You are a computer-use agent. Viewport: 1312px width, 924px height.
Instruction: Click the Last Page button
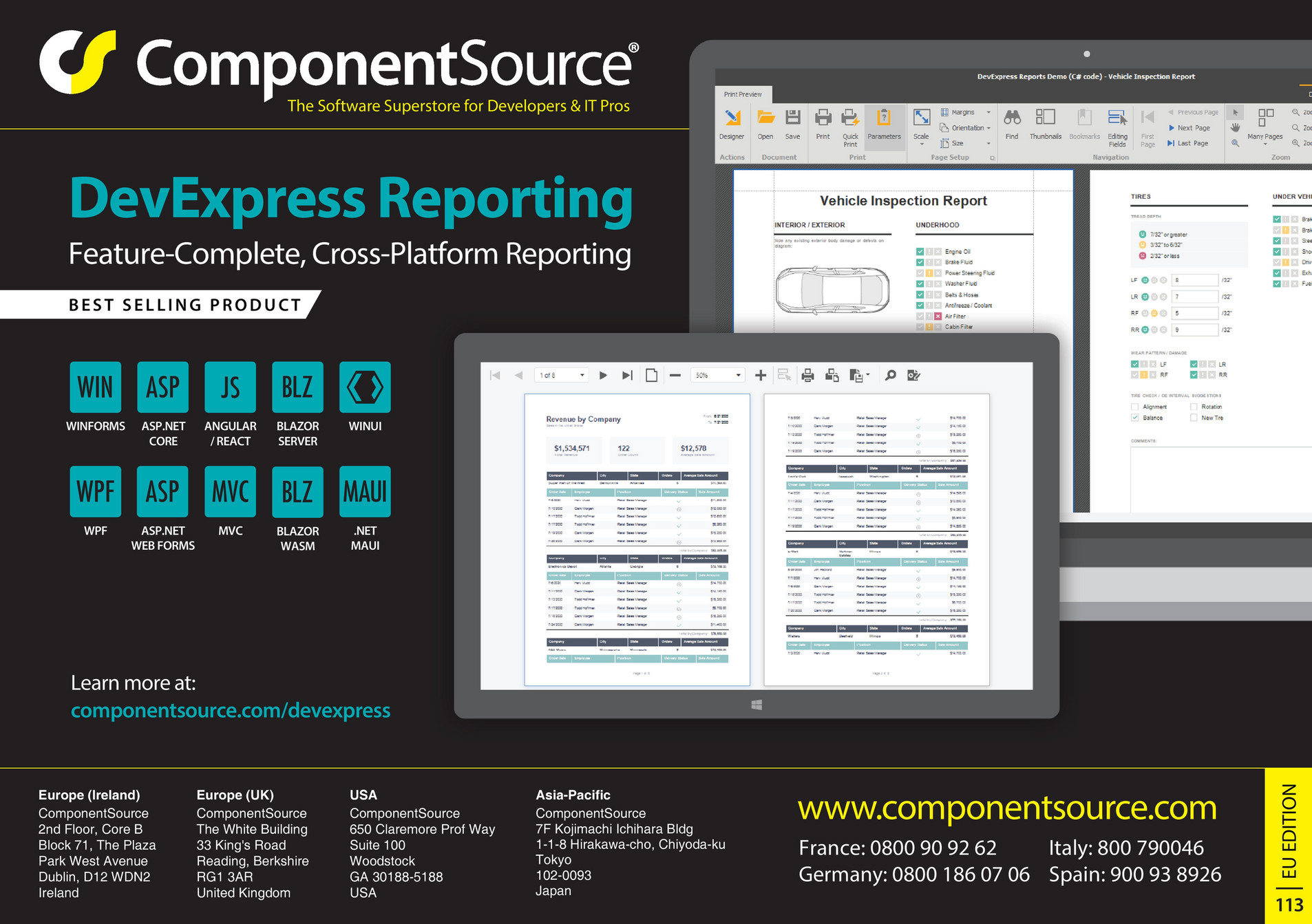pyautogui.click(x=1188, y=143)
